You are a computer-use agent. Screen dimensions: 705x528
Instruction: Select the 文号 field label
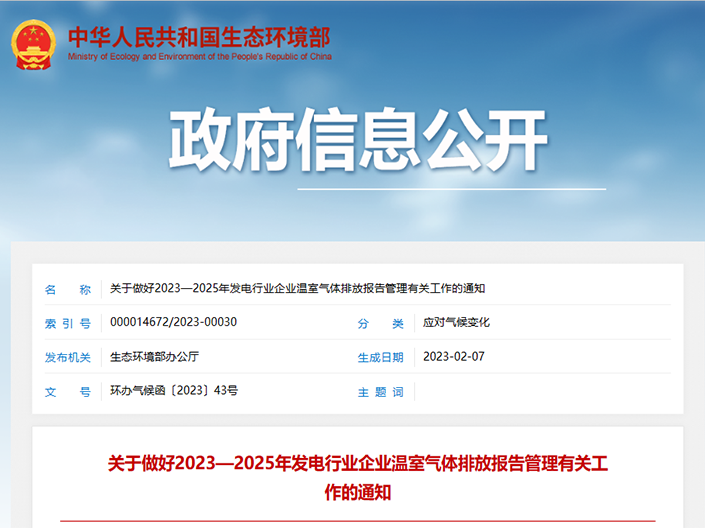pyautogui.click(x=67, y=392)
